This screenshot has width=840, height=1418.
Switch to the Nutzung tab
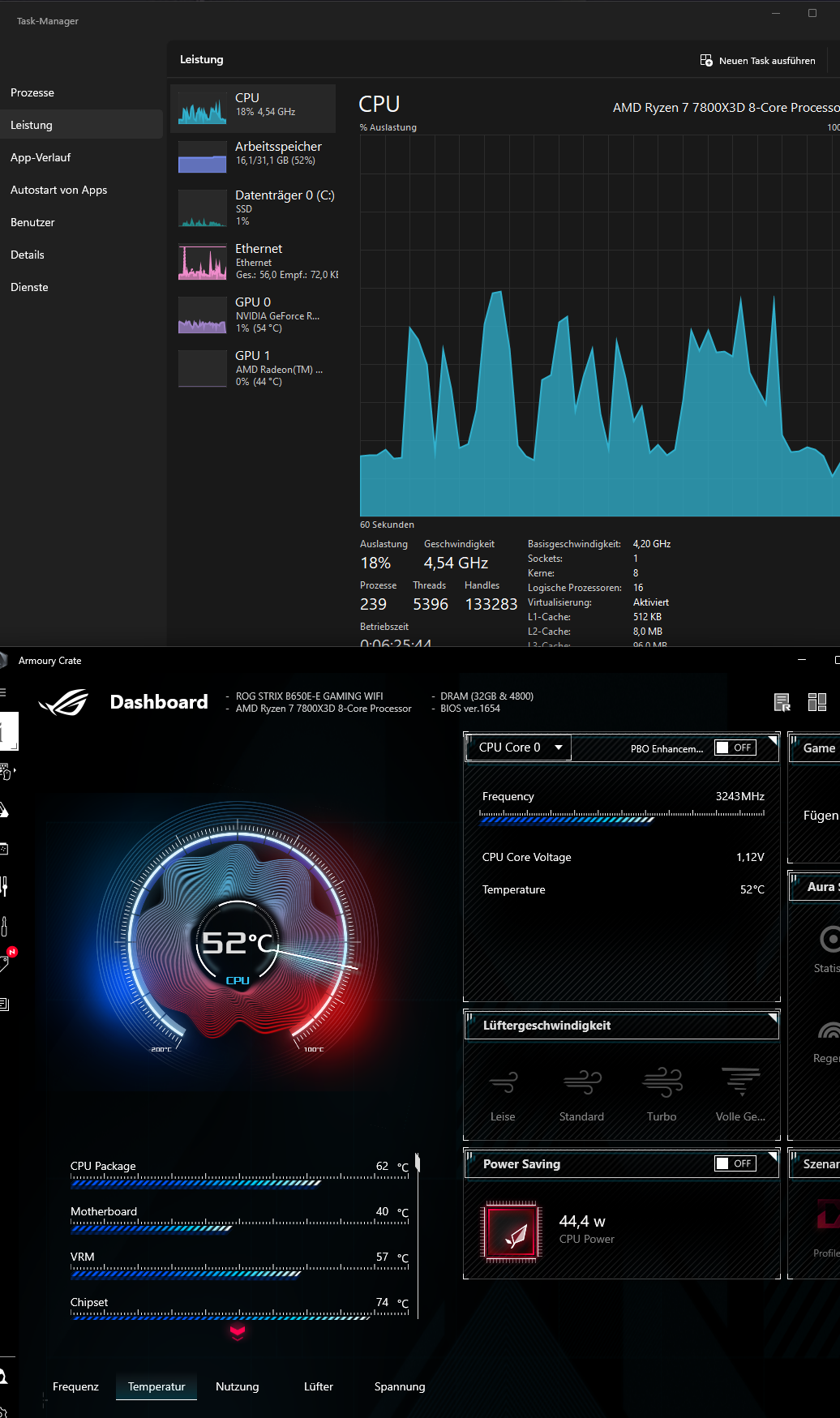(238, 1386)
